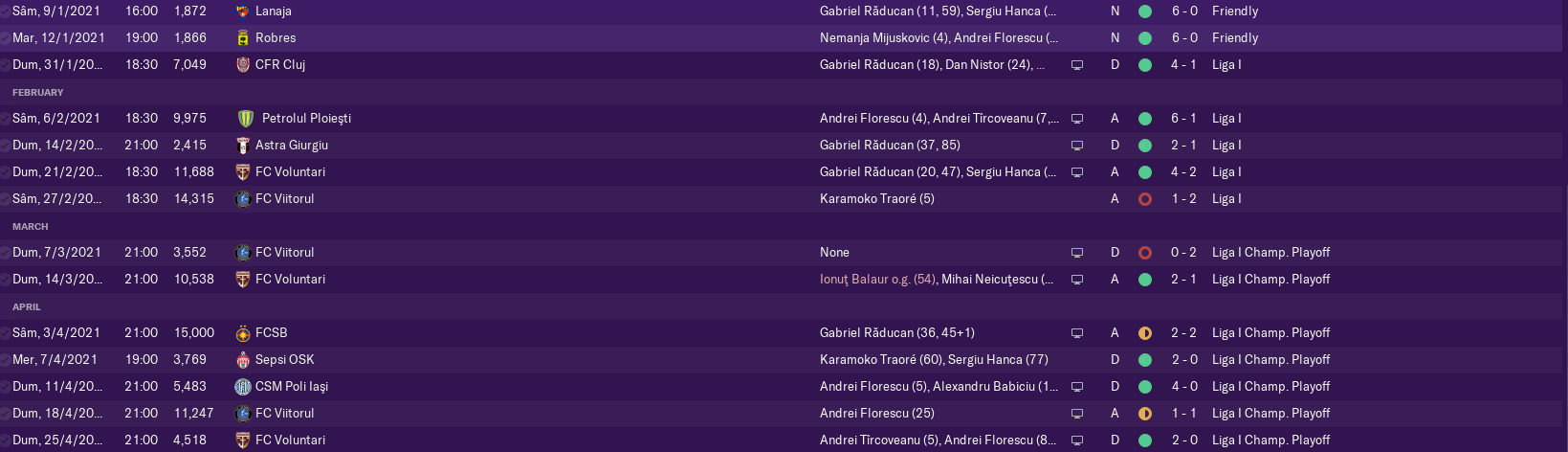Open the 6 - 0 scoreline versus Robres
Screen dimensions: 1568x452
coord(1184,38)
